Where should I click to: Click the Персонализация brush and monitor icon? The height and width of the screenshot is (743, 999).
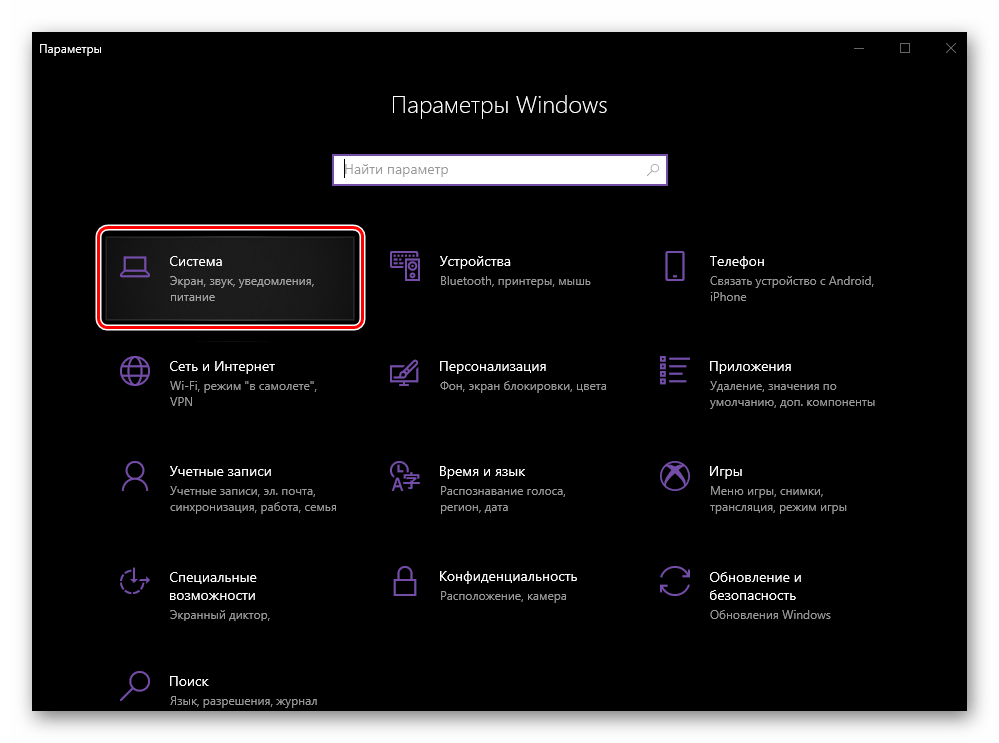pyautogui.click(x=405, y=373)
